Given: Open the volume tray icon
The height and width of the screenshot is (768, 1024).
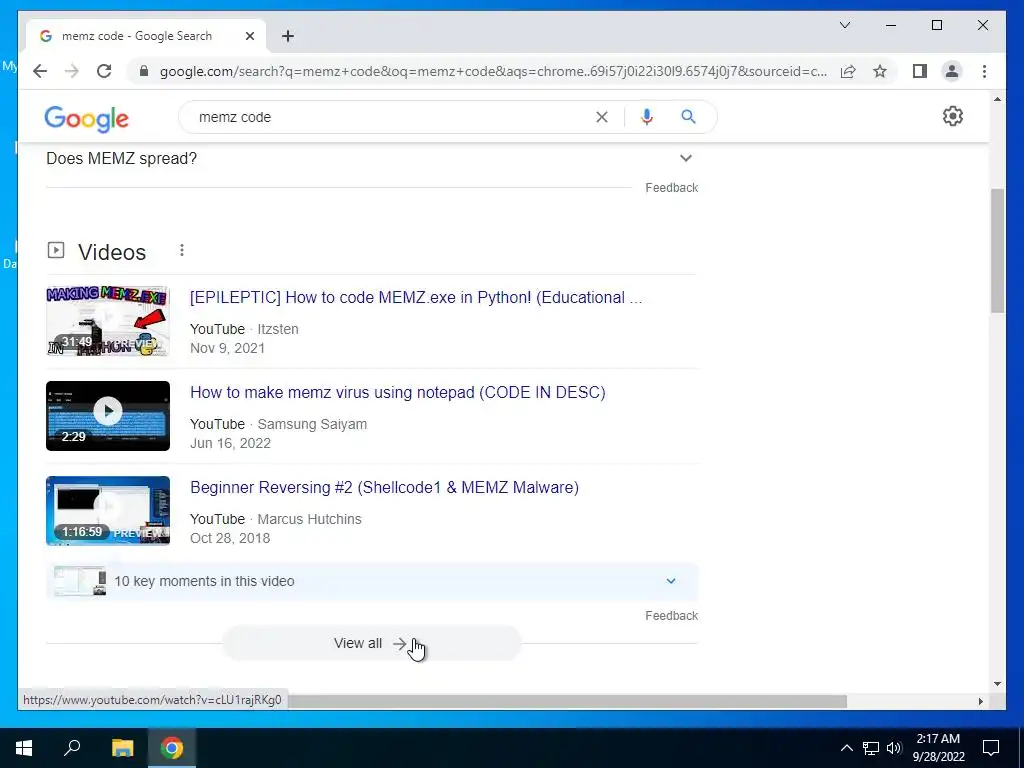Looking at the screenshot, I should [894, 748].
